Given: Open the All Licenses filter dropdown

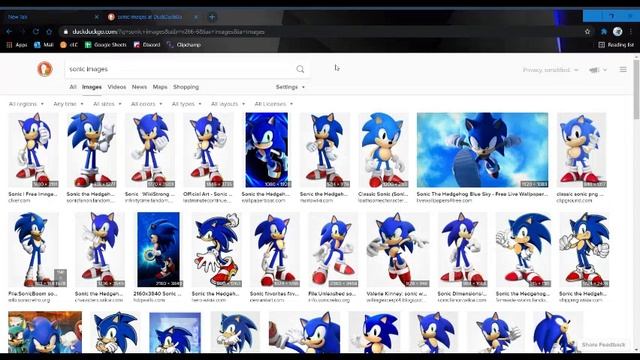Looking at the screenshot, I should (273, 104).
